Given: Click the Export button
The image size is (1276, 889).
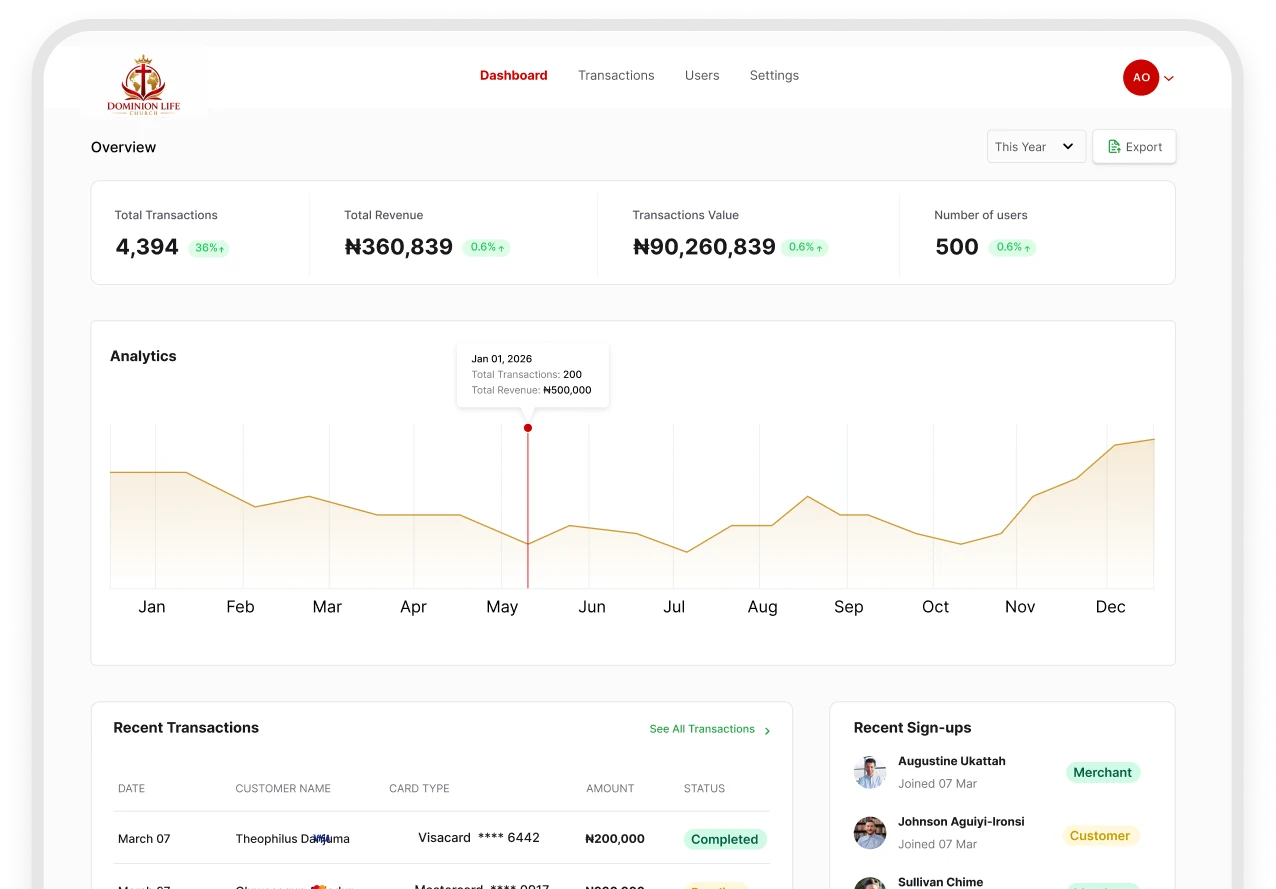Looking at the screenshot, I should point(1134,146).
